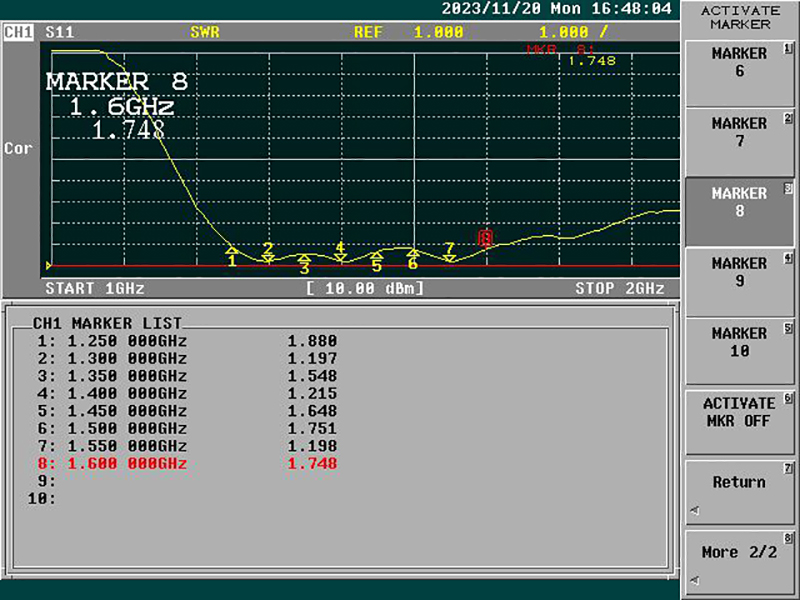Viewport: 800px width, 600px height.
Task: Select marker list row 6: 1.500 000GHz
Action: tap(187, 429)
